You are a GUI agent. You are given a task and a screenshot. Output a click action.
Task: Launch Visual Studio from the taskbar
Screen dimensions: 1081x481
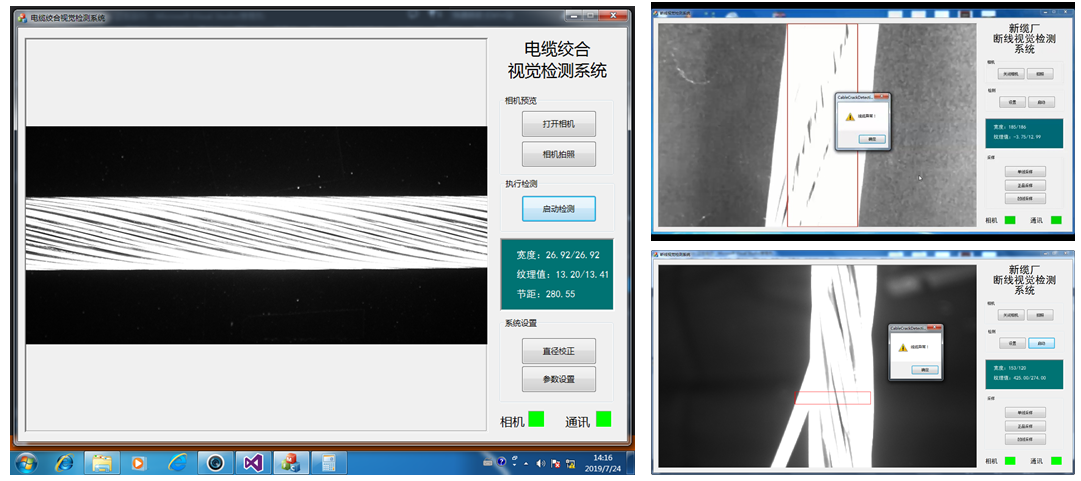(252, 463)
